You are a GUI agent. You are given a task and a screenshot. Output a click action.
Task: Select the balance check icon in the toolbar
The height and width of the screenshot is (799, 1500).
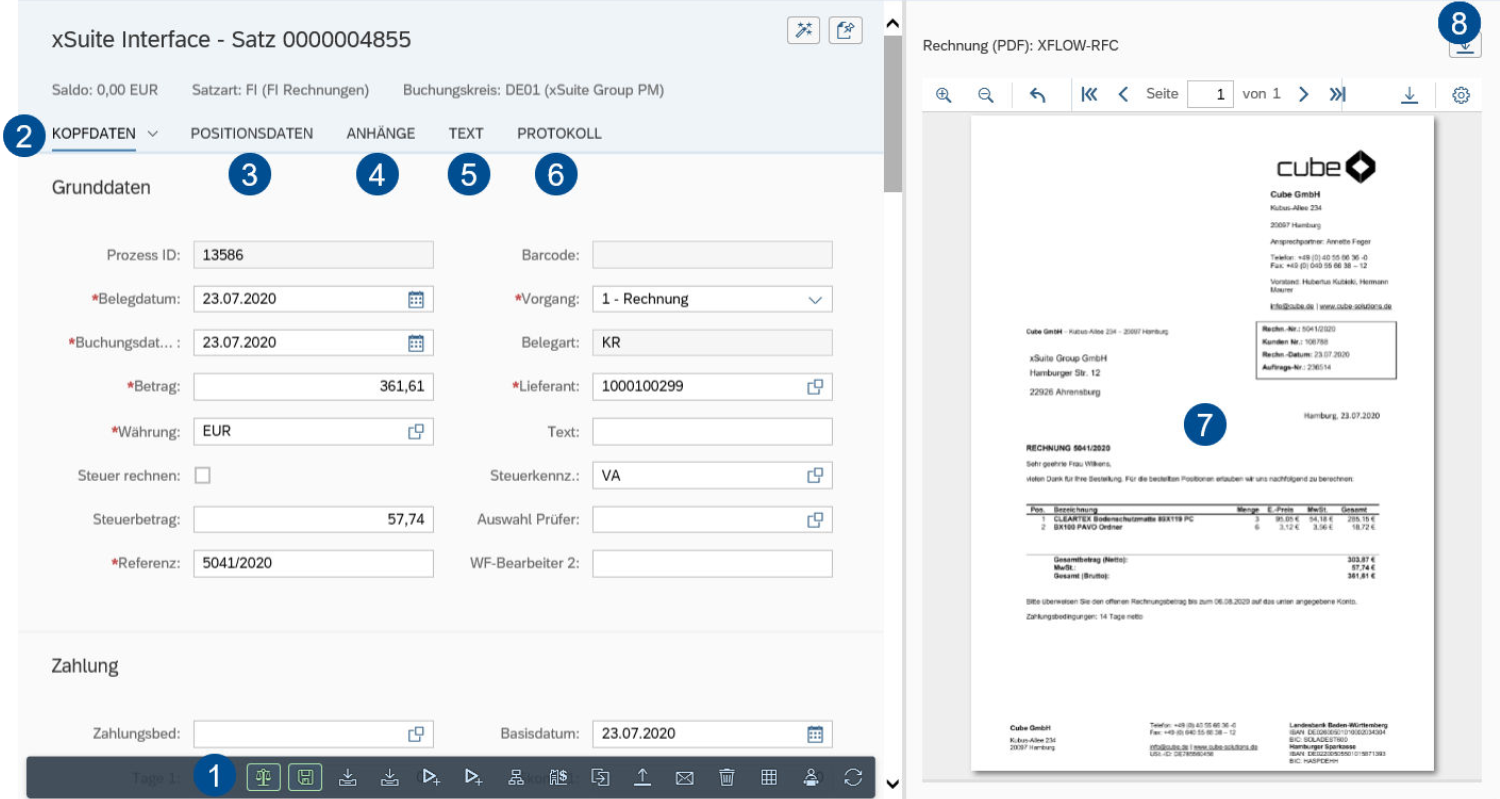coord(264,777)
